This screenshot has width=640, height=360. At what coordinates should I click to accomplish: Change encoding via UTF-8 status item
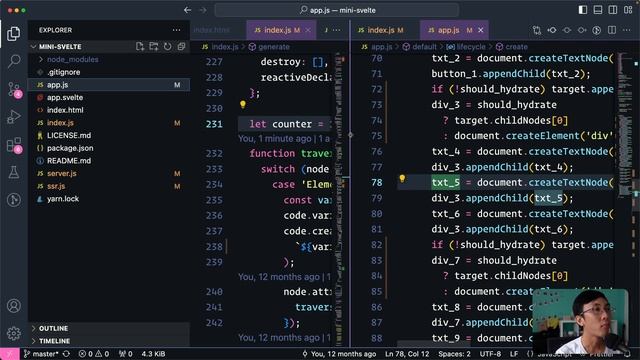pos(490,354)
